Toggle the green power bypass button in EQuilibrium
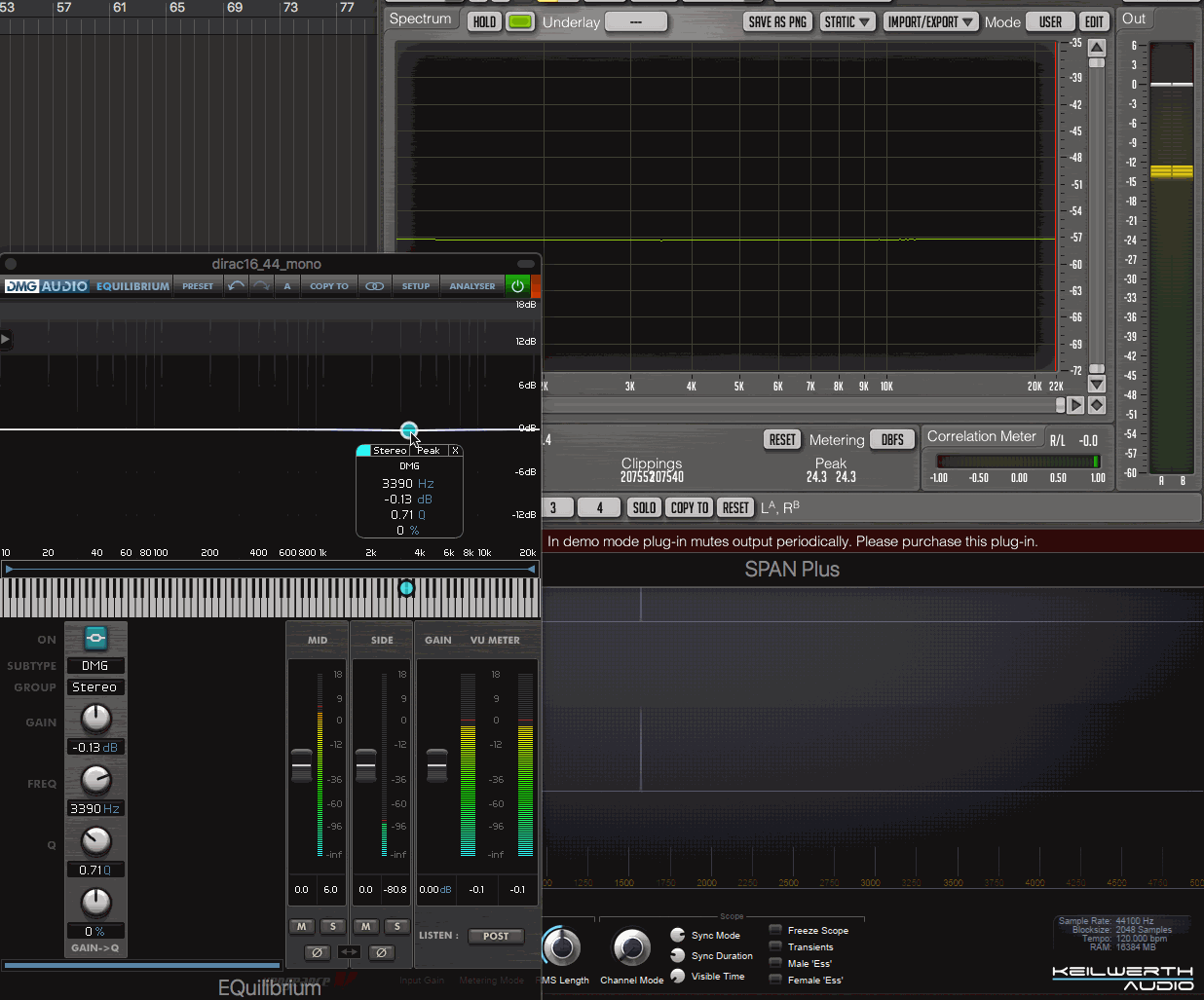This screenshot has width=1204, height=1000. (x=517, y=286)
